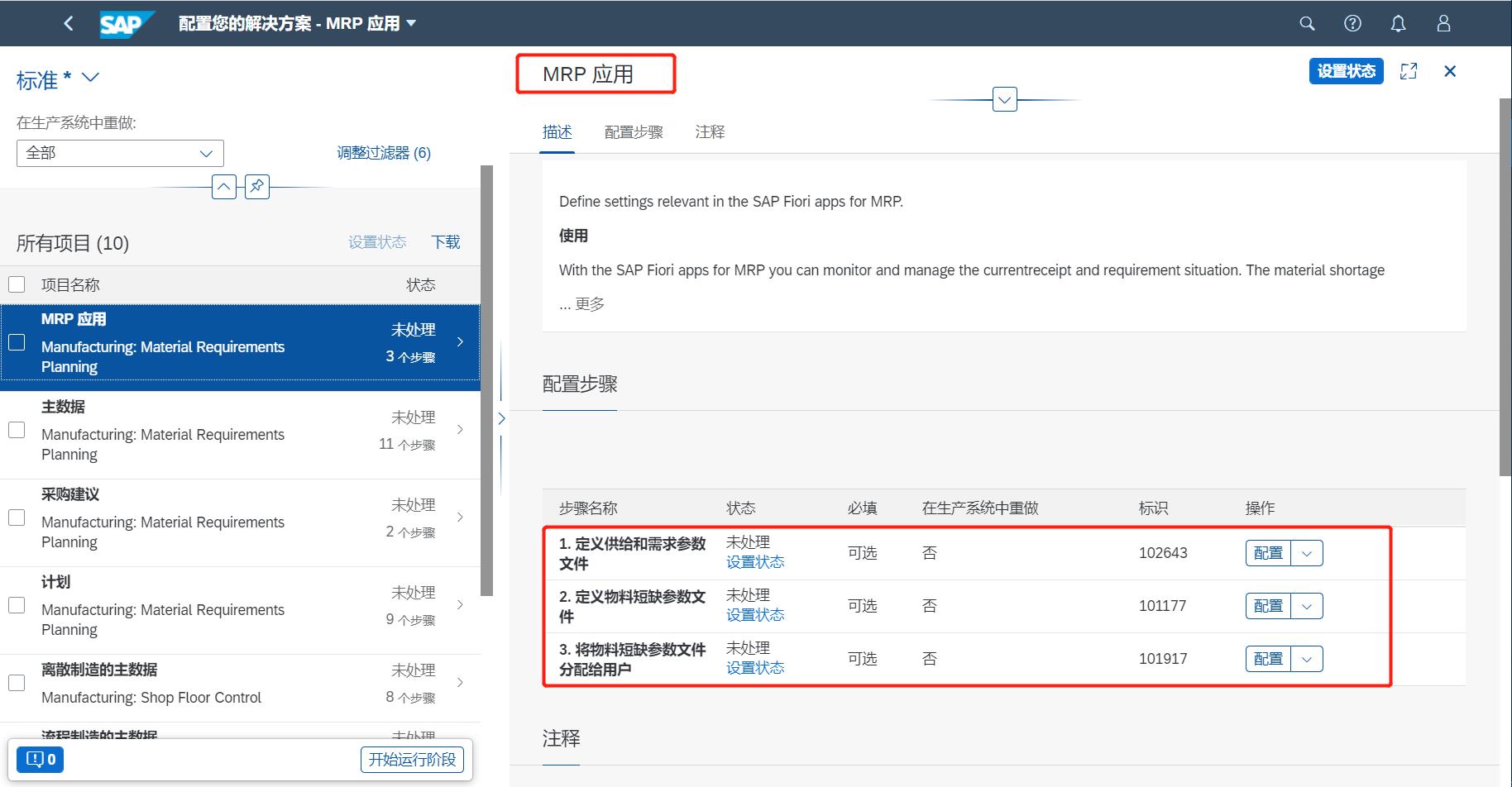Check the select-all checkbox in item list
Screen dimensions: 1512x787
[x=17, y=284]
